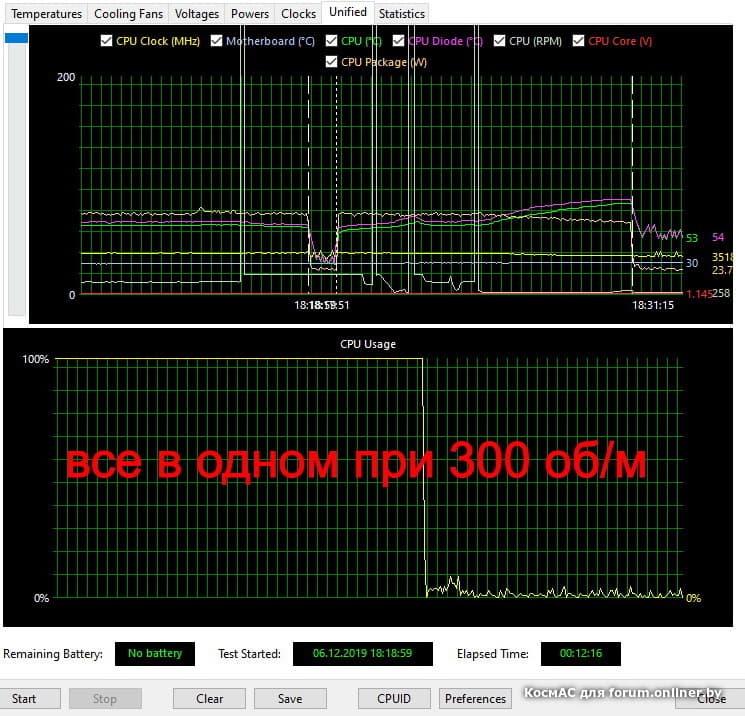Click the elapsed time value 00:12:16
Image resolution: width=745 pixels, height=716 pixels.
[581, 653]
